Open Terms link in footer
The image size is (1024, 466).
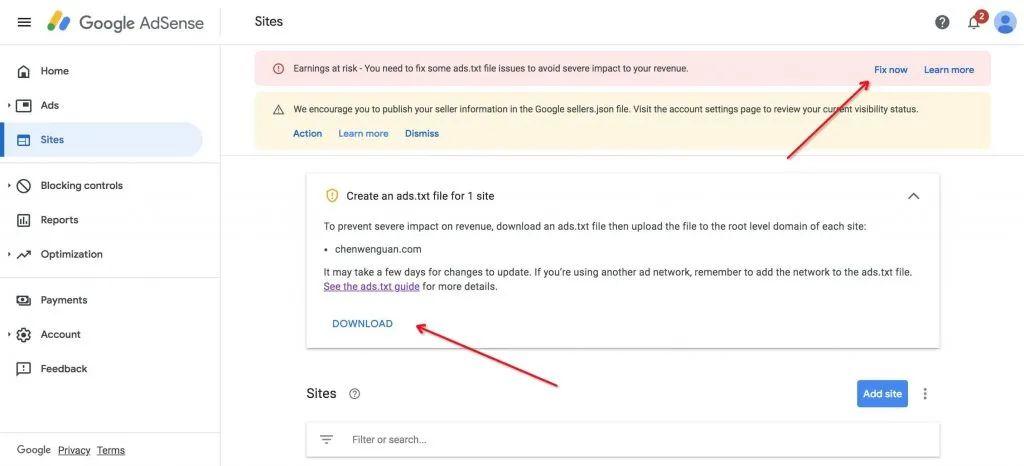(x=110, y=450)
